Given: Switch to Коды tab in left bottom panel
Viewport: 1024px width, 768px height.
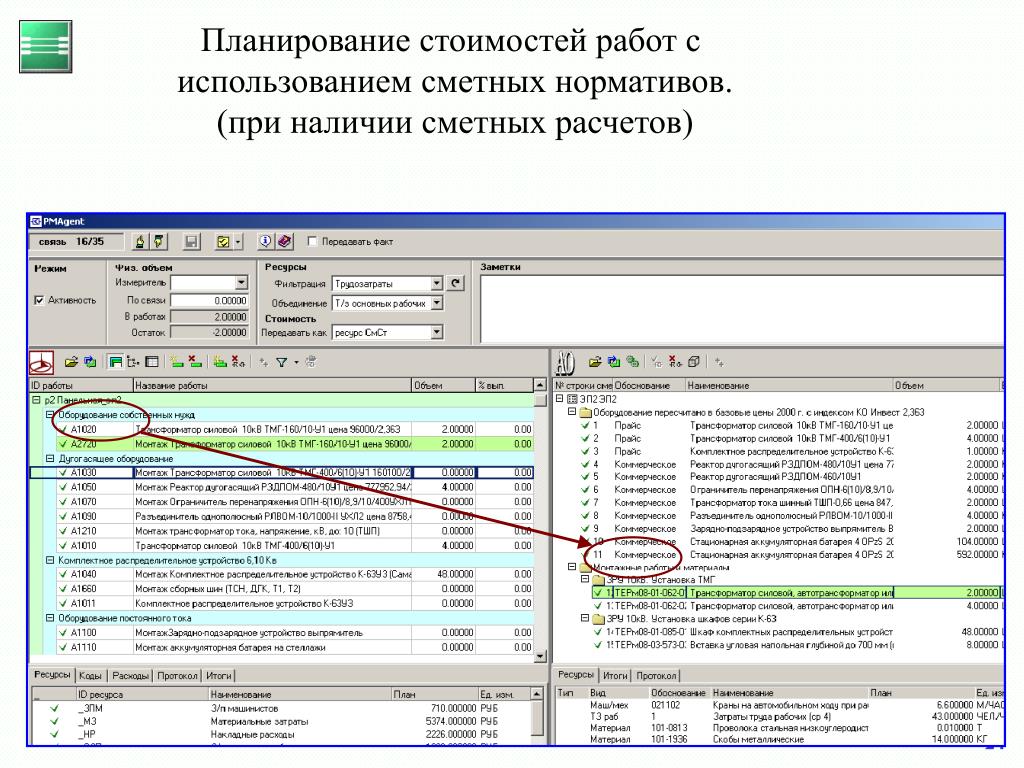Looking at the screenshot, I should tap(90, 676).
